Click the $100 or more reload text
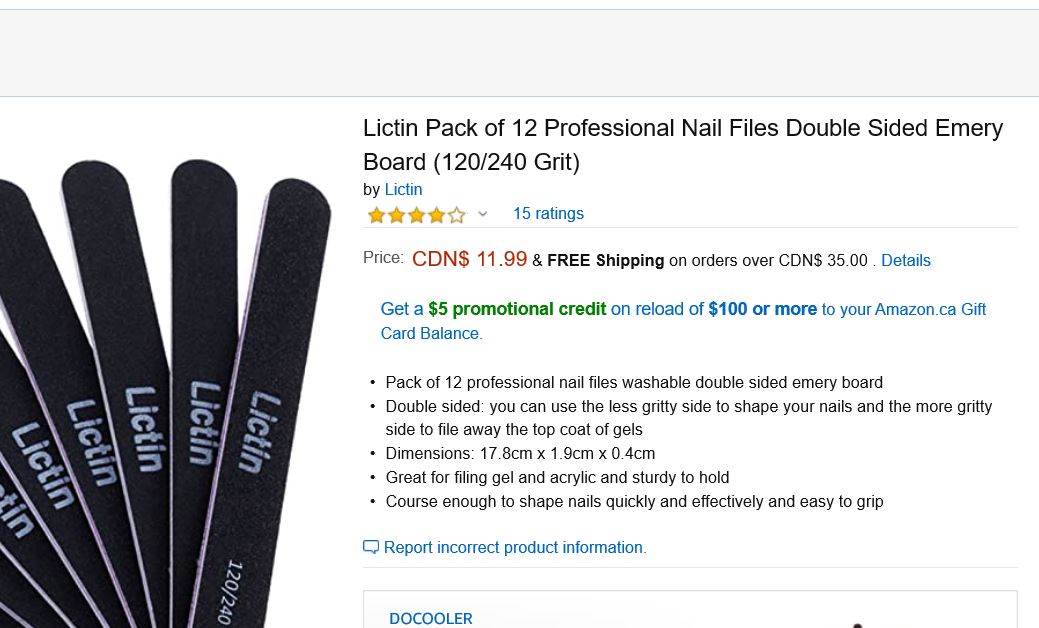This screenshot has height=628, width=1039. click(x=762, y=309)
